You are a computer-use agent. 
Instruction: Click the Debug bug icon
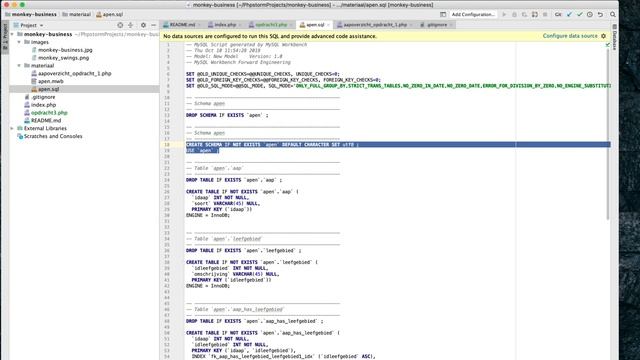[x=514, y=14]
